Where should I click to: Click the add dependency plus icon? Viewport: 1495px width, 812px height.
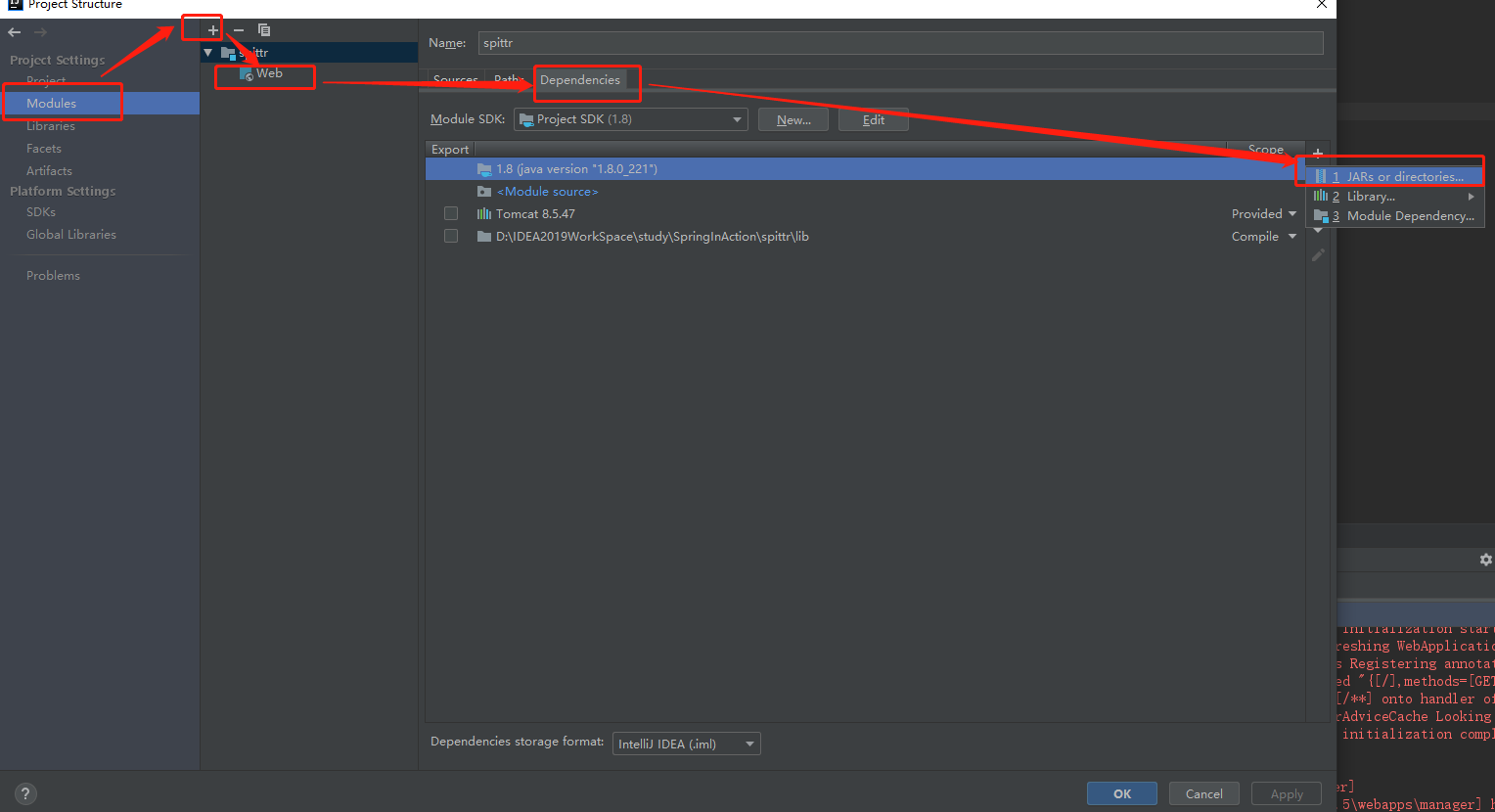[1318, 152]
